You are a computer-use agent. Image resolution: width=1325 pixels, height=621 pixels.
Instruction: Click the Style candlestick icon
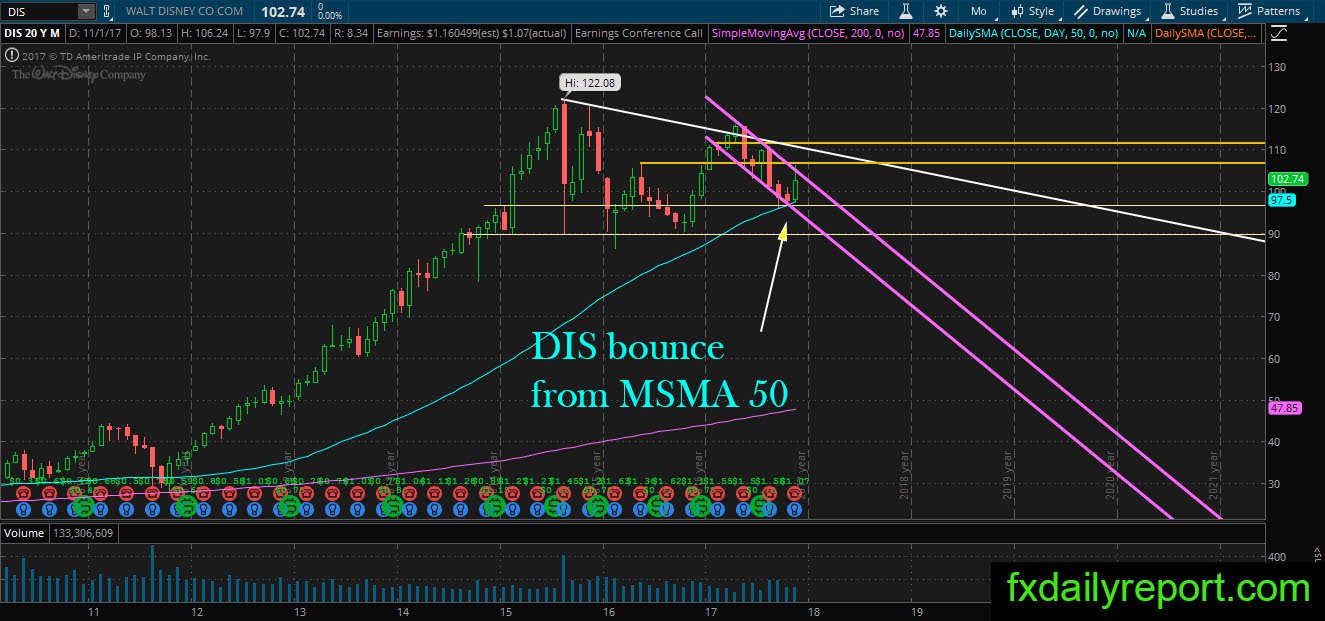(x=1017, y=11)
